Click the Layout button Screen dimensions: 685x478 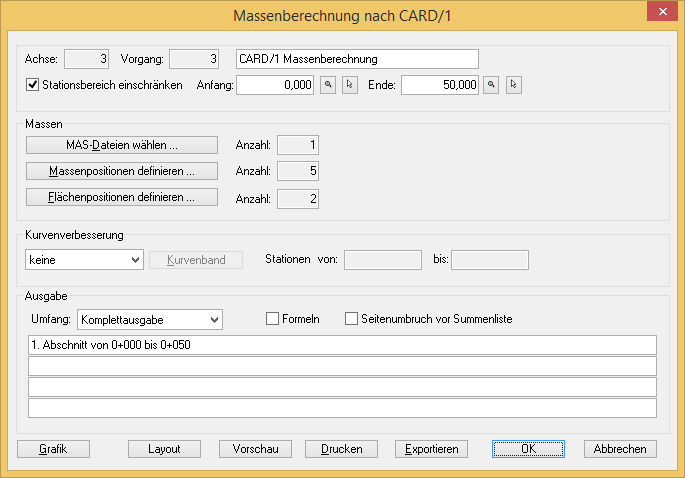[x=164, y=449]
